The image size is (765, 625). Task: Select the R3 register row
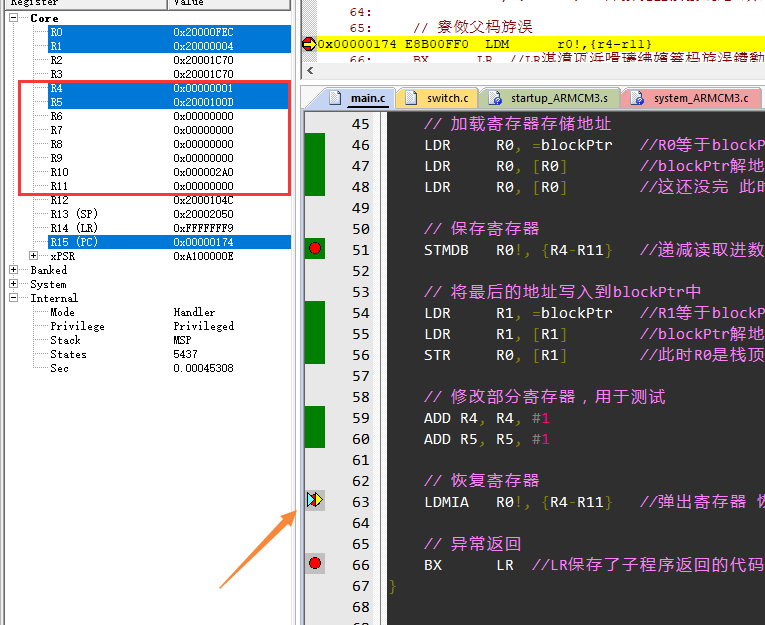tap(169, 74)
